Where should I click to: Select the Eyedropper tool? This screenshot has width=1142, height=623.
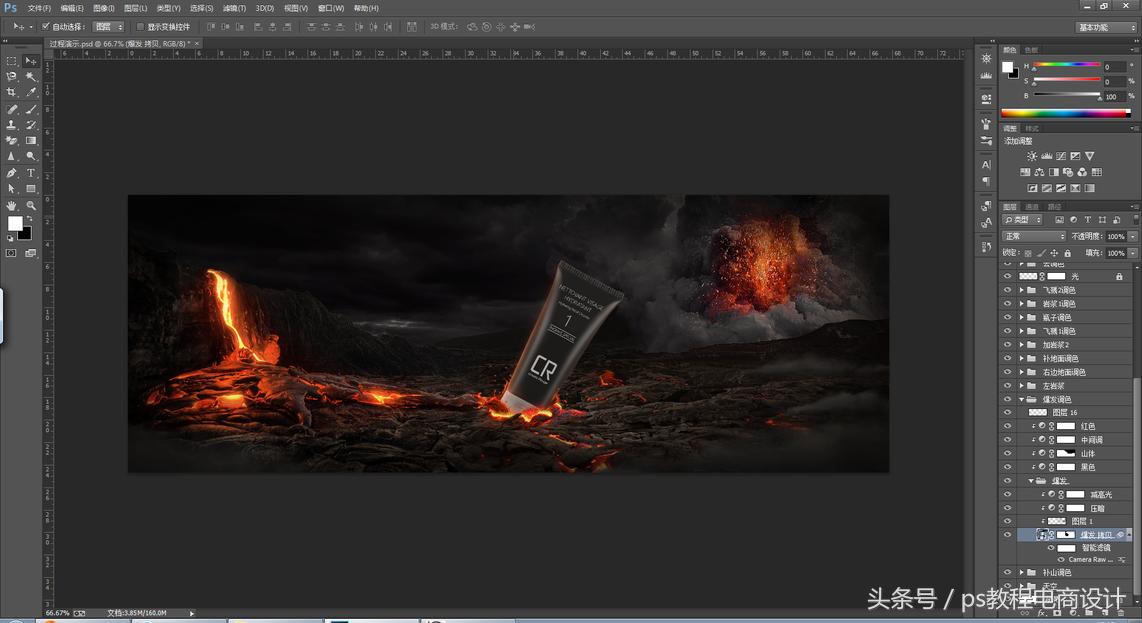[31, 93]
